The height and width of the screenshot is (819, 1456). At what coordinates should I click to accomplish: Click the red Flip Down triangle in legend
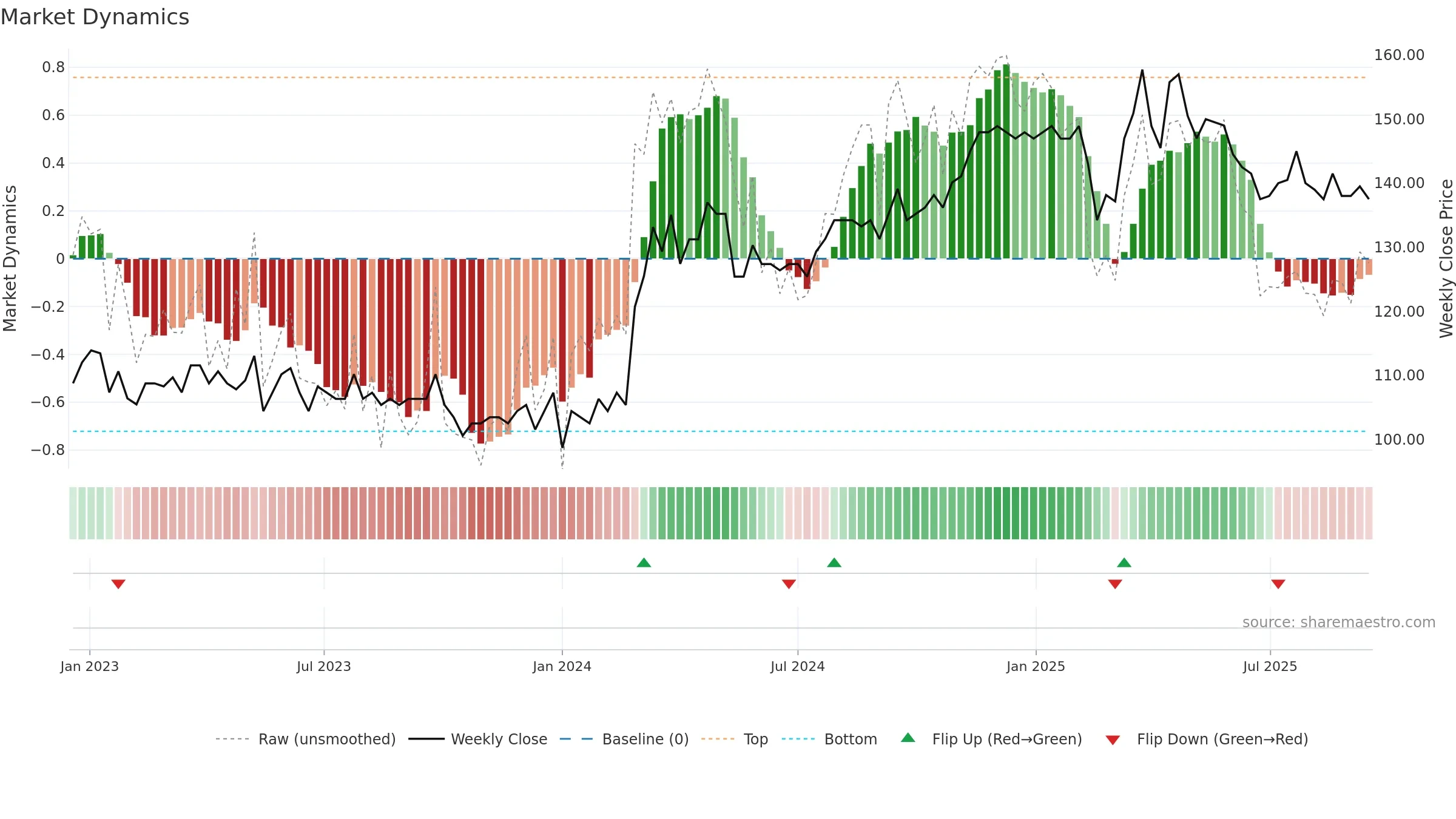[1113, 740]
